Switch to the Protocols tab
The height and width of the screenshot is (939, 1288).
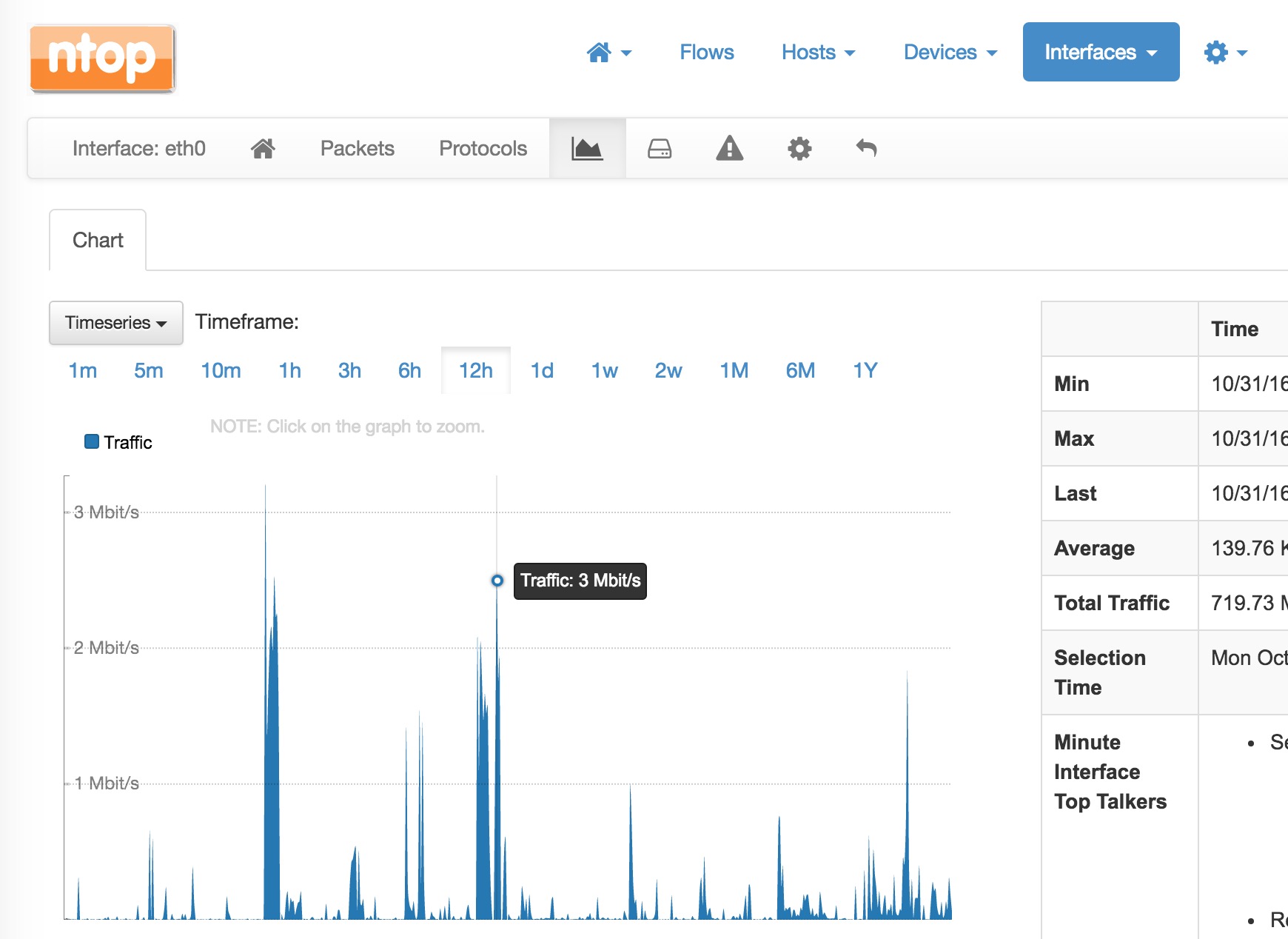[x=483, y=149]
